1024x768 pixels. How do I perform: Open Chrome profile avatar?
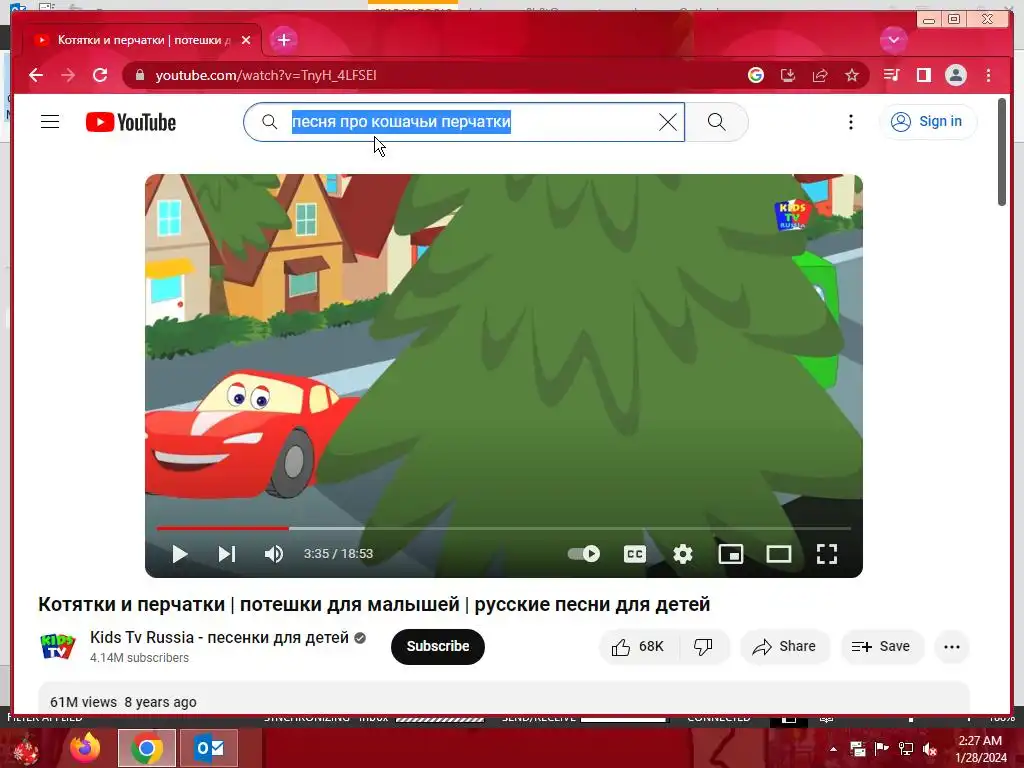(x=955, y=75)
